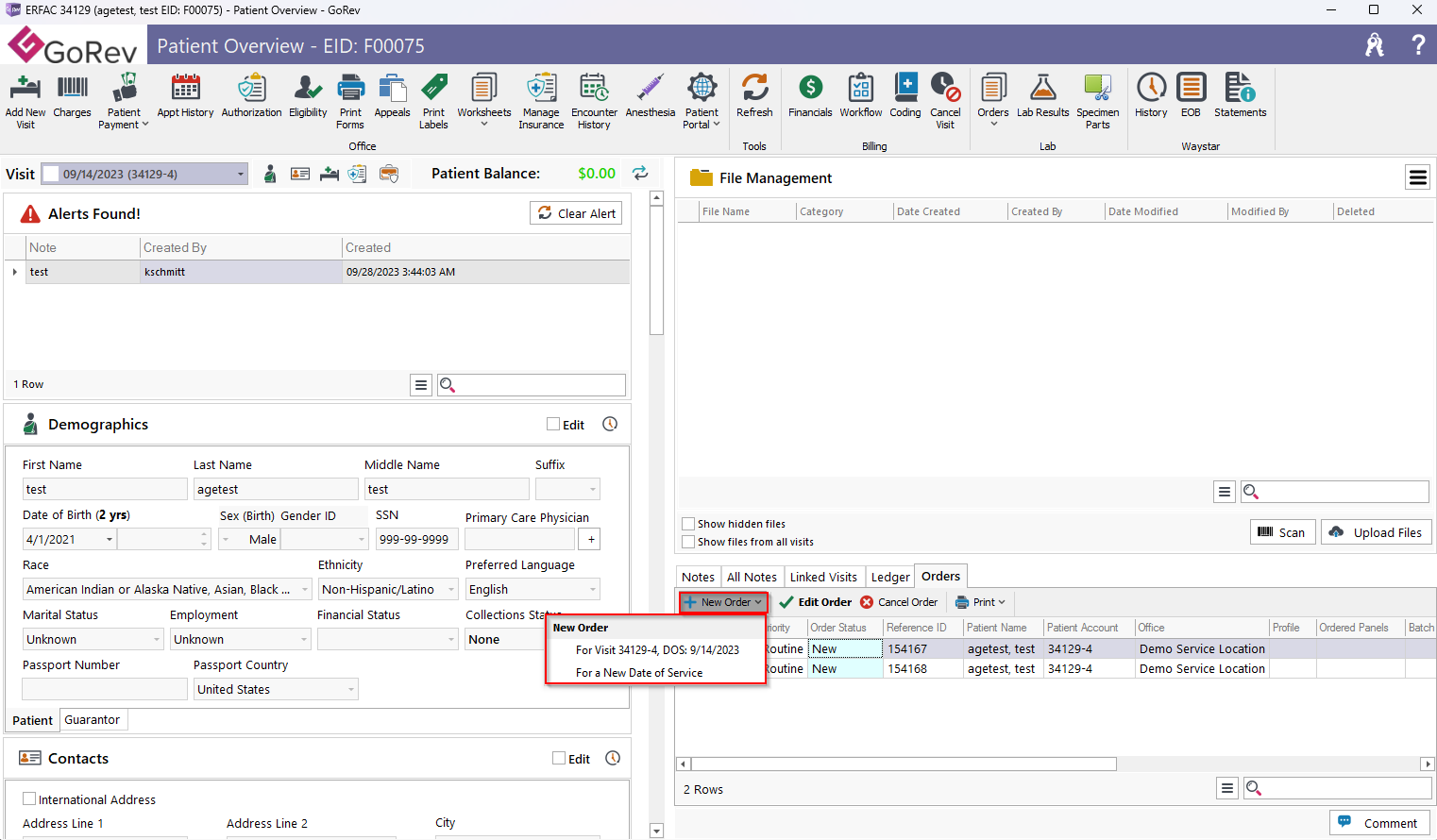Open Coding tool
The image size is (1437, 840).
point(905,96)
